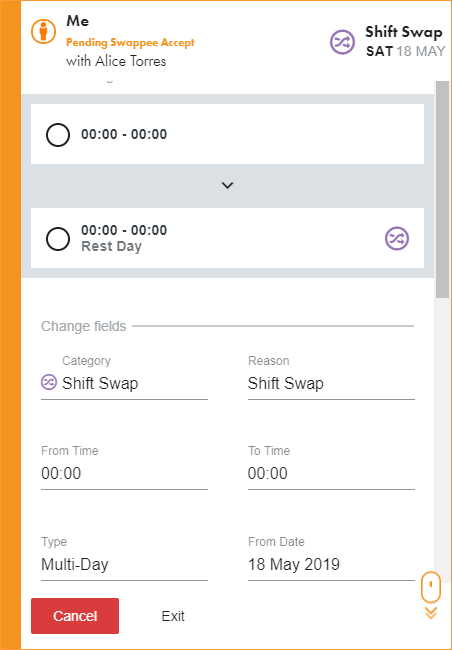The width and height of the screenshot is (452, 650).
Task: Click the orange mouse scroll-hint icon
Action: coord(431,587)
